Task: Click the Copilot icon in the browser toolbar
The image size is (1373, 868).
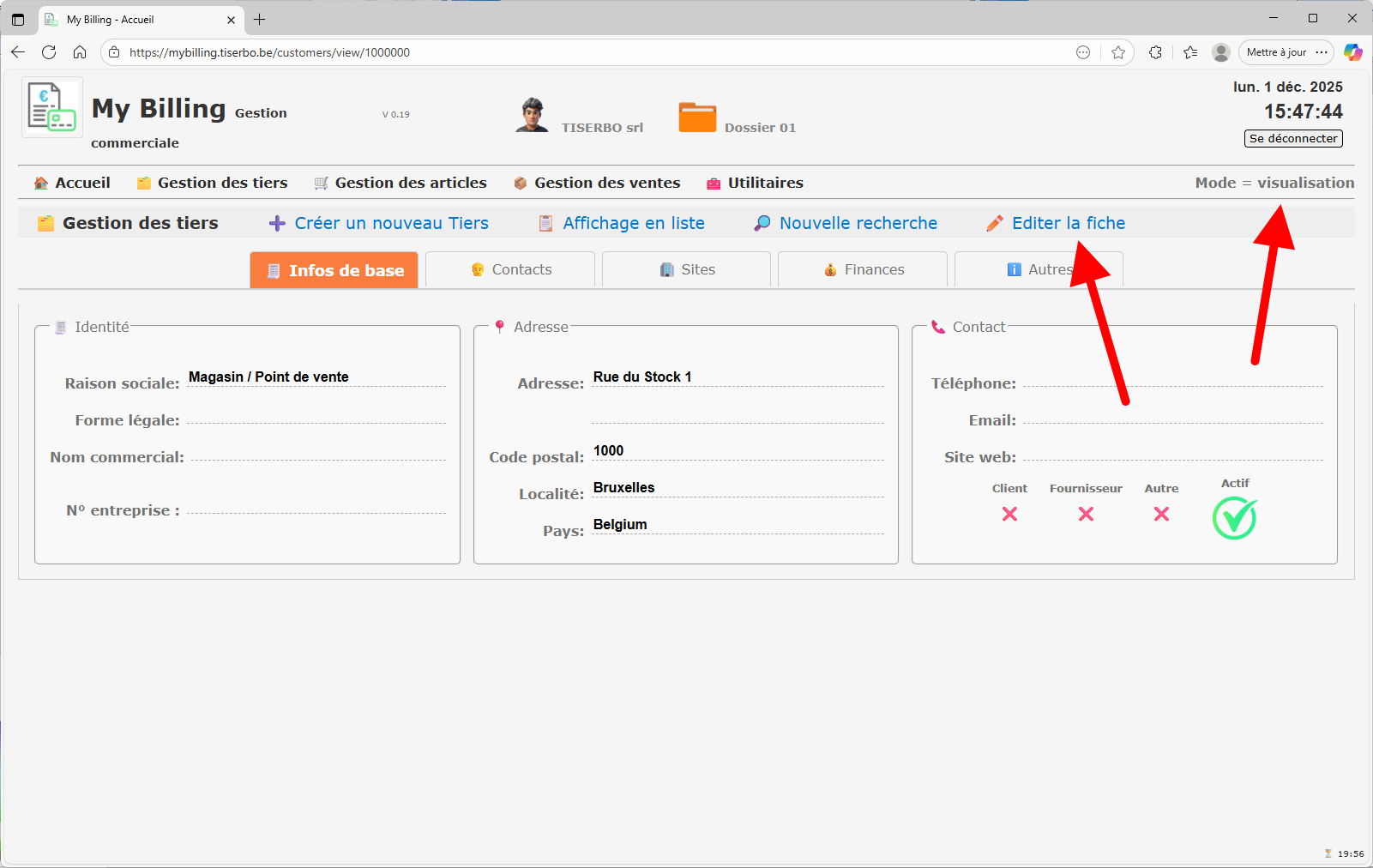Action: point(1353,52)
